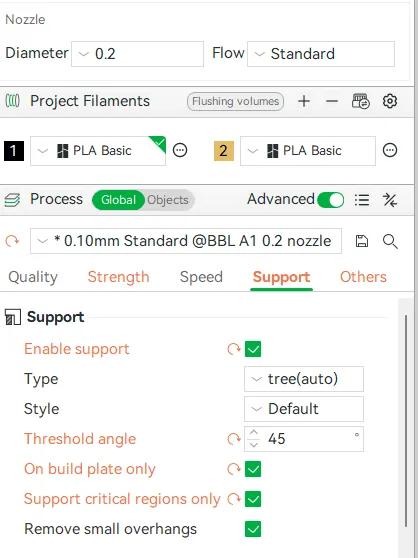Select the yellow filament 2 color swatch
Screen dimensions: 418x558
pyautogui.click(x=224, y=151)
